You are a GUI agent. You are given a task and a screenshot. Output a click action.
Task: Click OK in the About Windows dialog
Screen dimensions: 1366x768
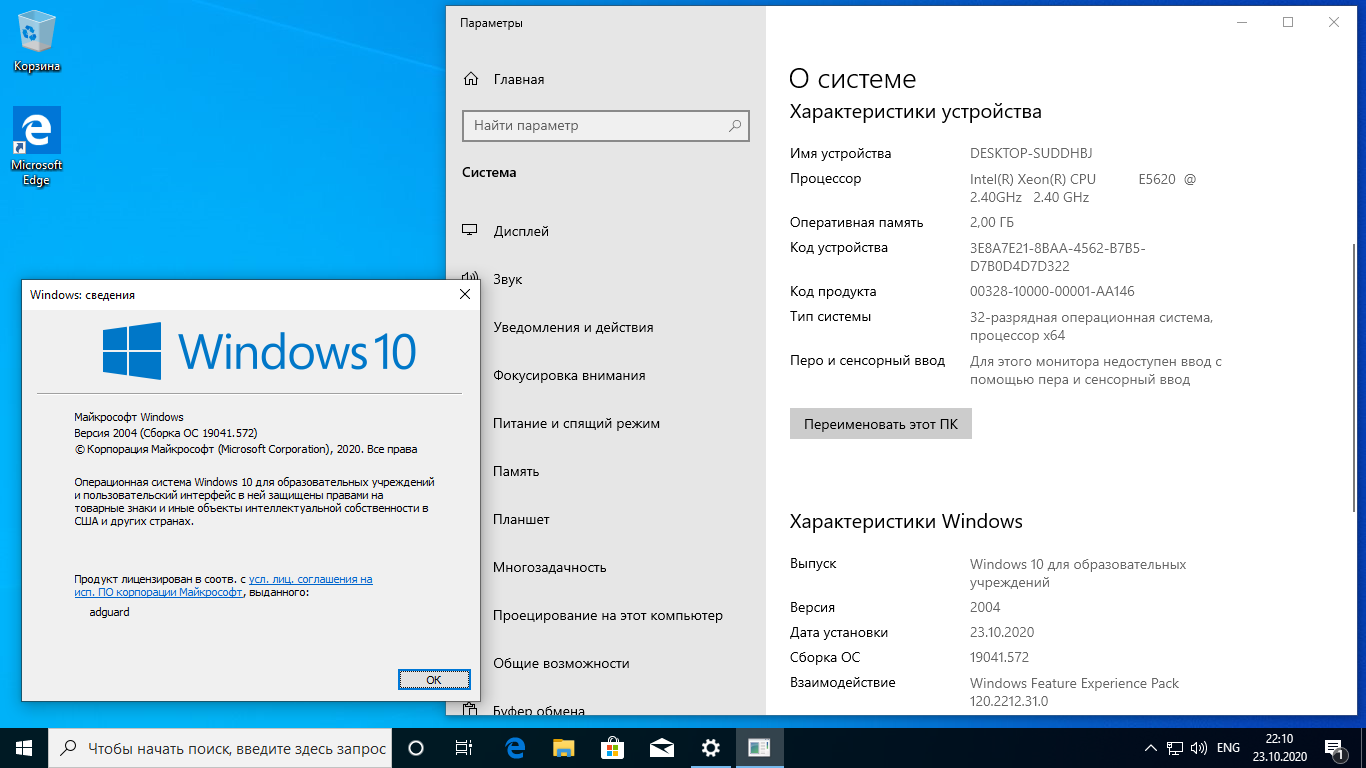(433, 679)
